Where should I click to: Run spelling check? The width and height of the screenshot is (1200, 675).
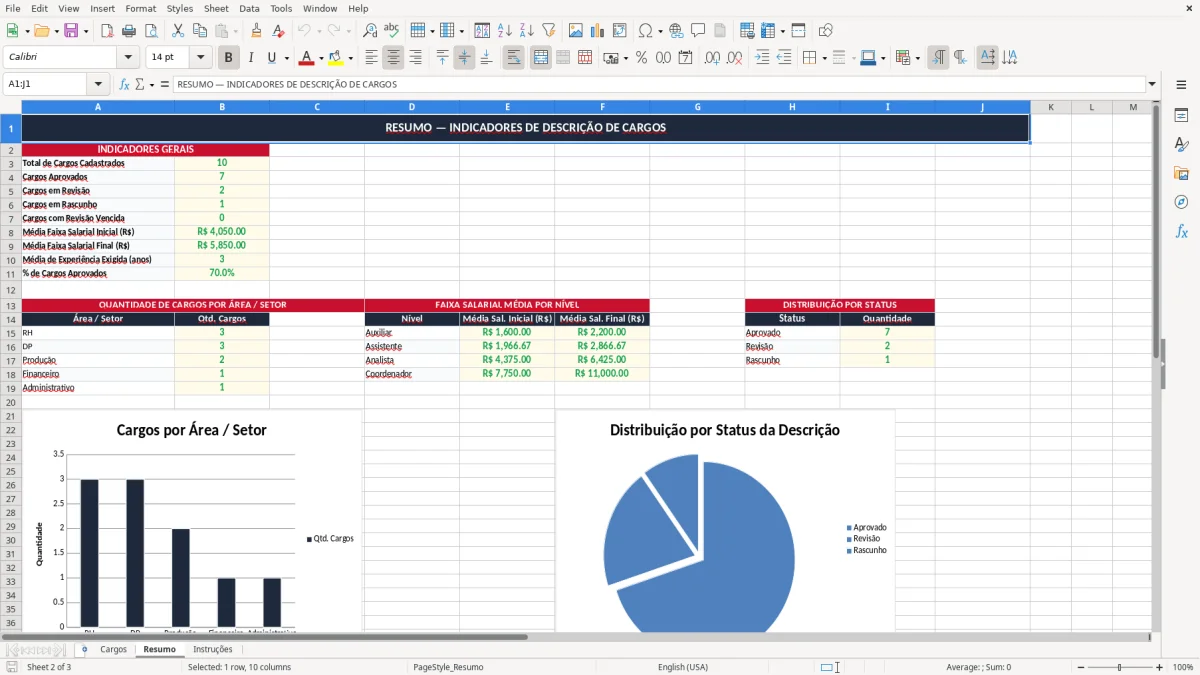pos(392,31)
